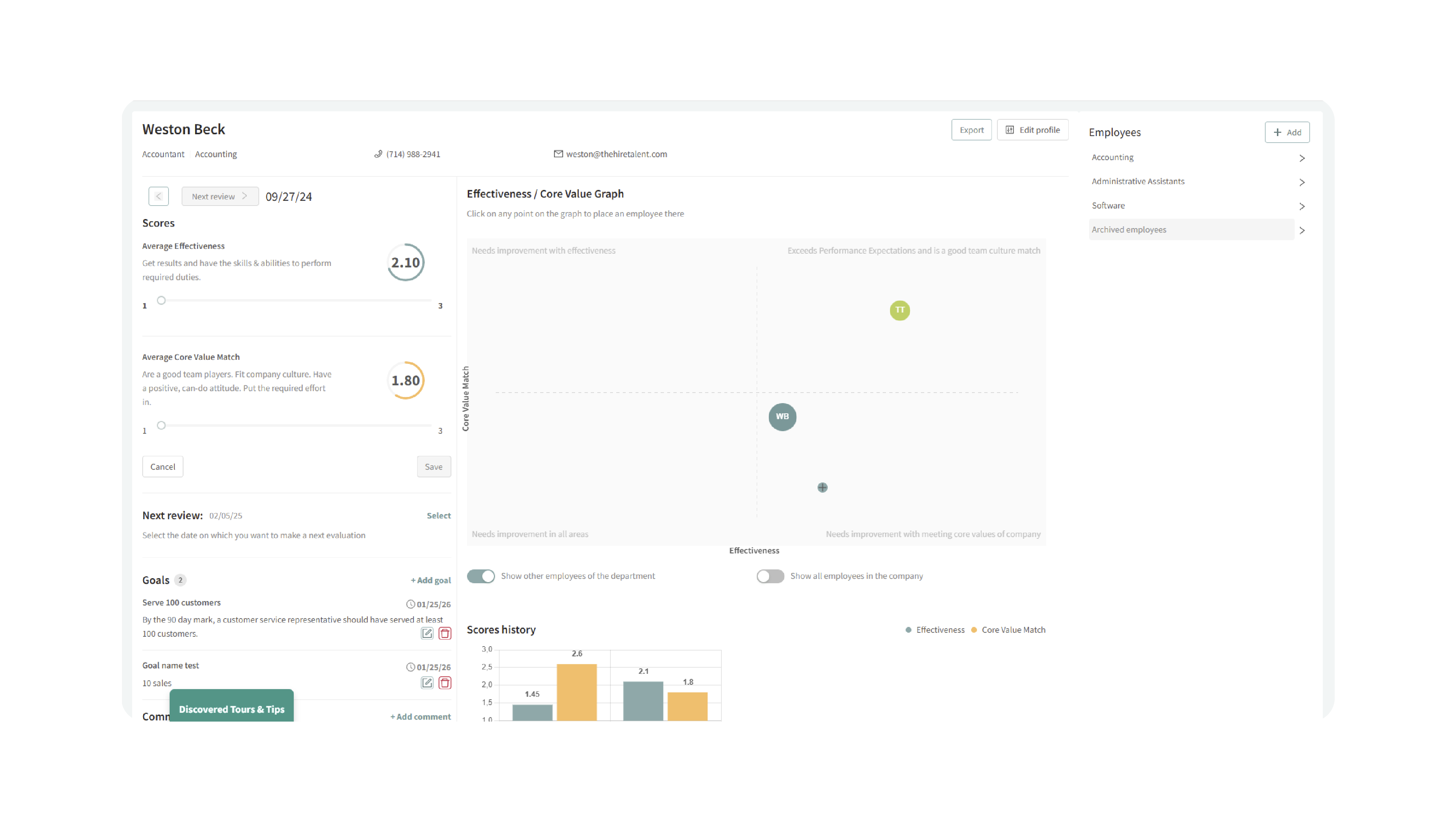Click the Export button

971,130
